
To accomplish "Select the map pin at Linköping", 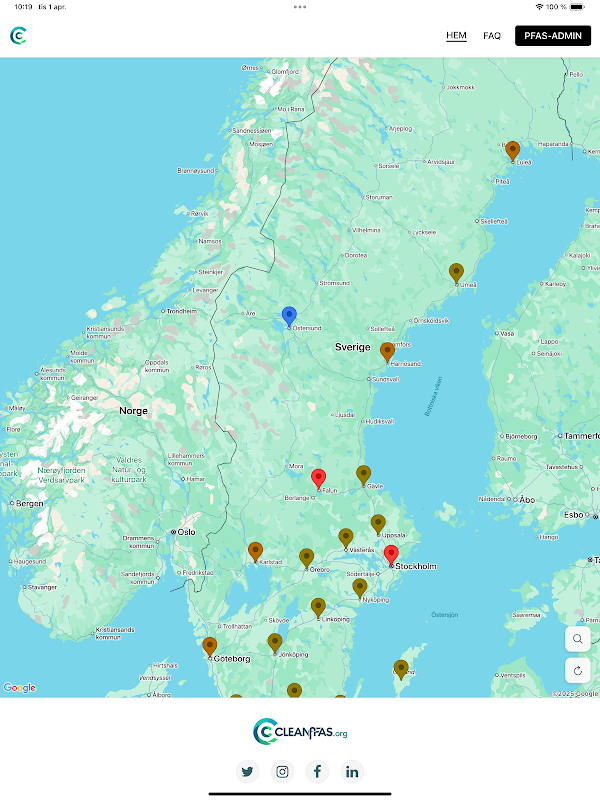I will tap(318, 608).
